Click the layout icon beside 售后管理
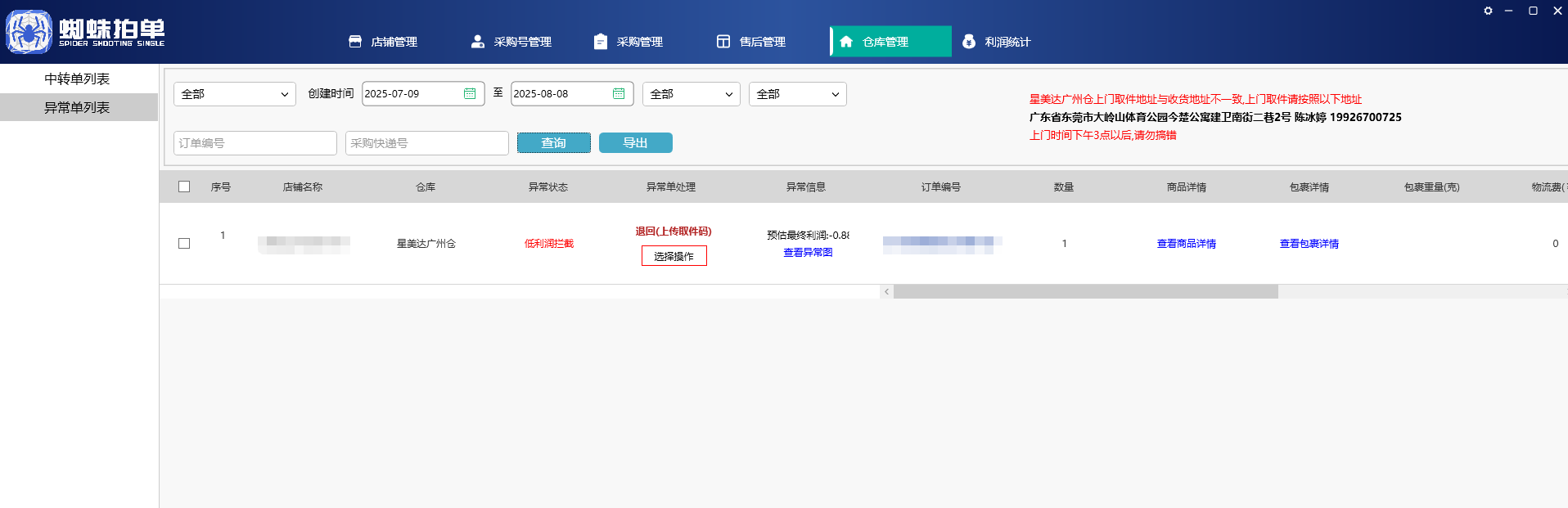 (723, 42)
